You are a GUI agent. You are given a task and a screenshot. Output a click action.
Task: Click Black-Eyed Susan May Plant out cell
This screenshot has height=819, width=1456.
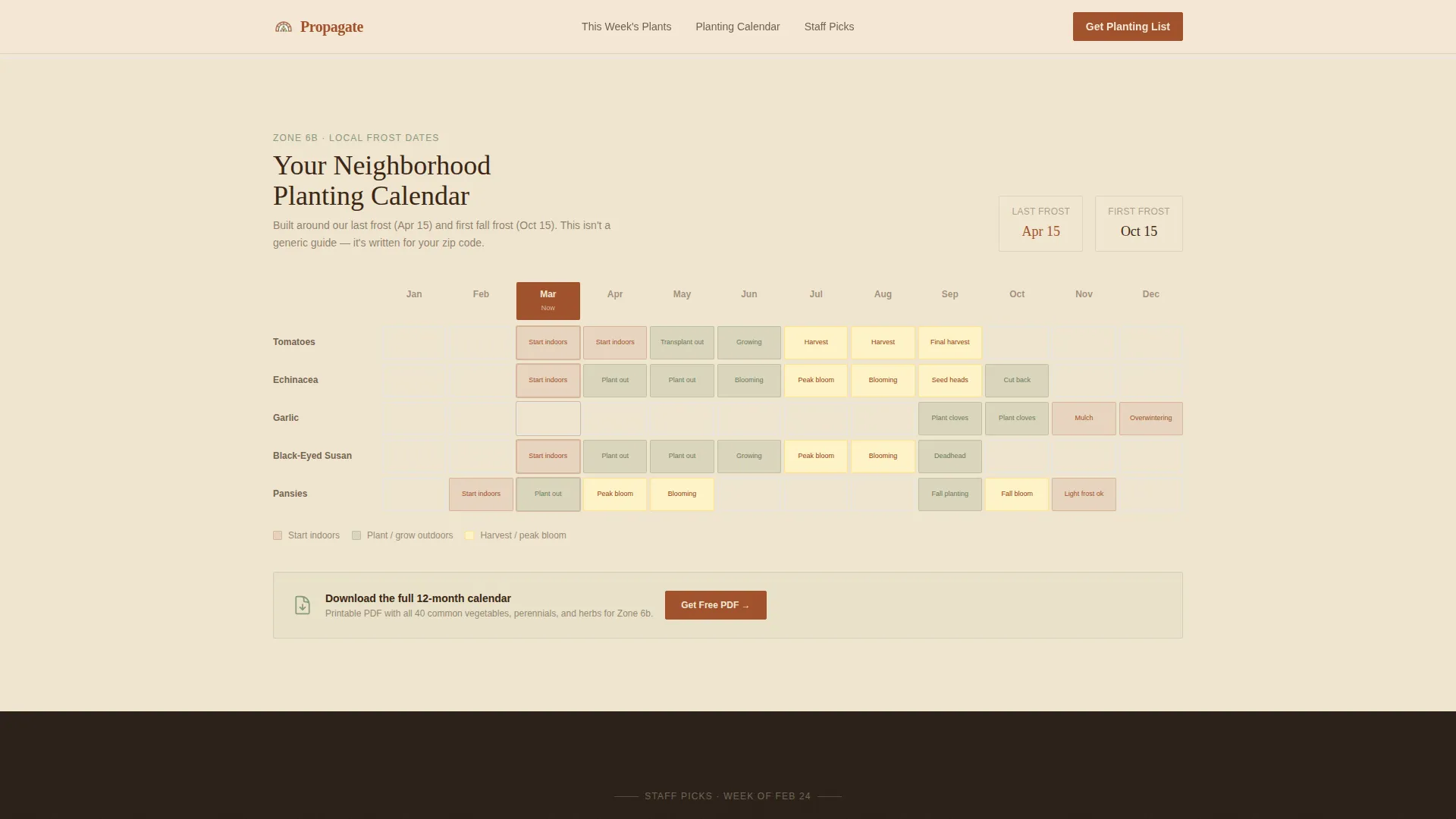pyautogui.click(x=682, y=457)
